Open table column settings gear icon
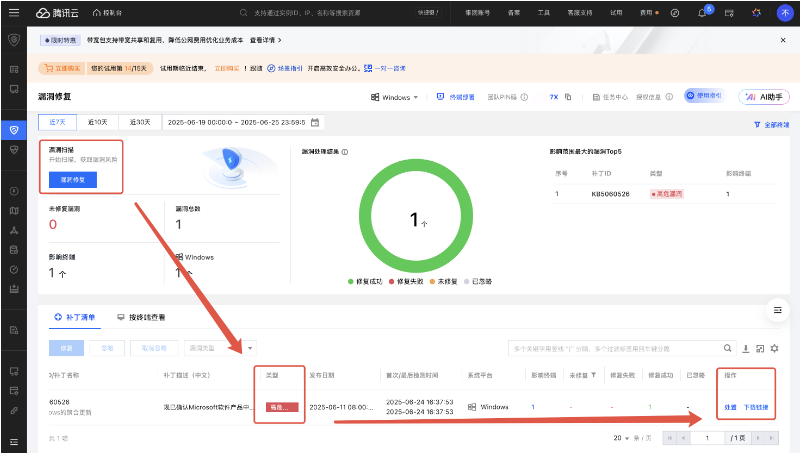 [774, 348]
